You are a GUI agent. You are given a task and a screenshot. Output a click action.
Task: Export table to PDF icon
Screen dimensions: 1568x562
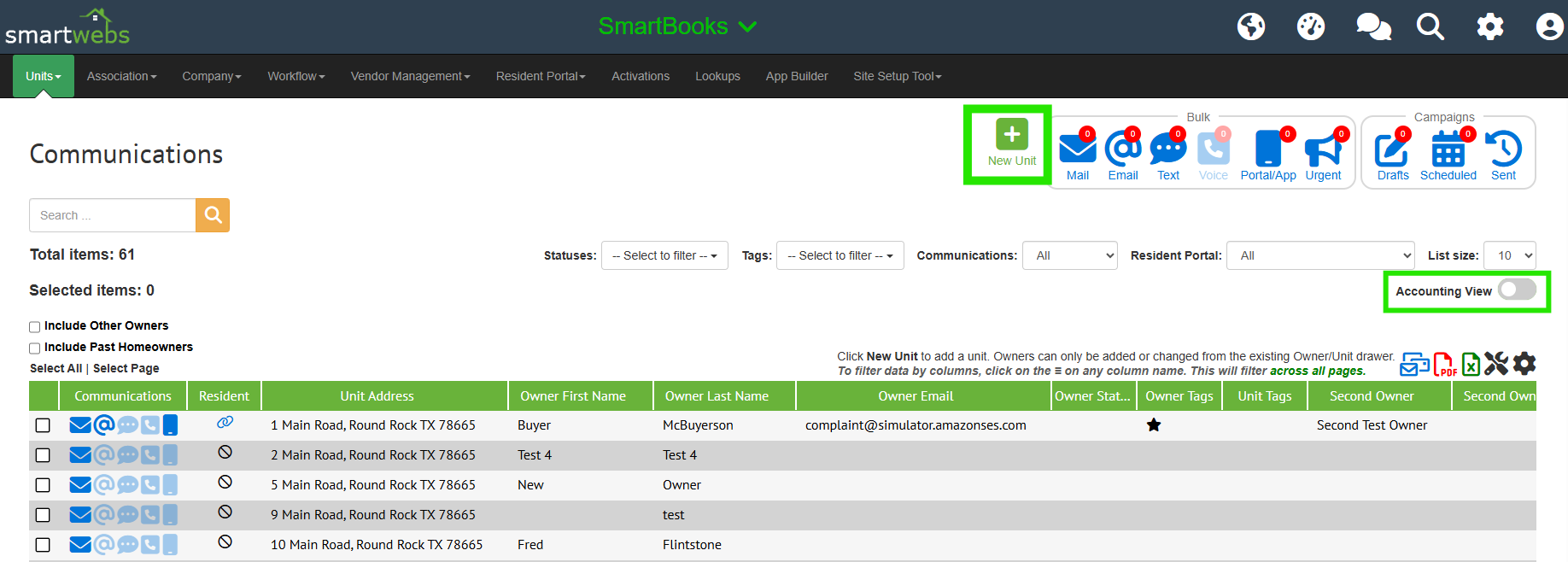pyautogui.click(x=1444, y=365)
